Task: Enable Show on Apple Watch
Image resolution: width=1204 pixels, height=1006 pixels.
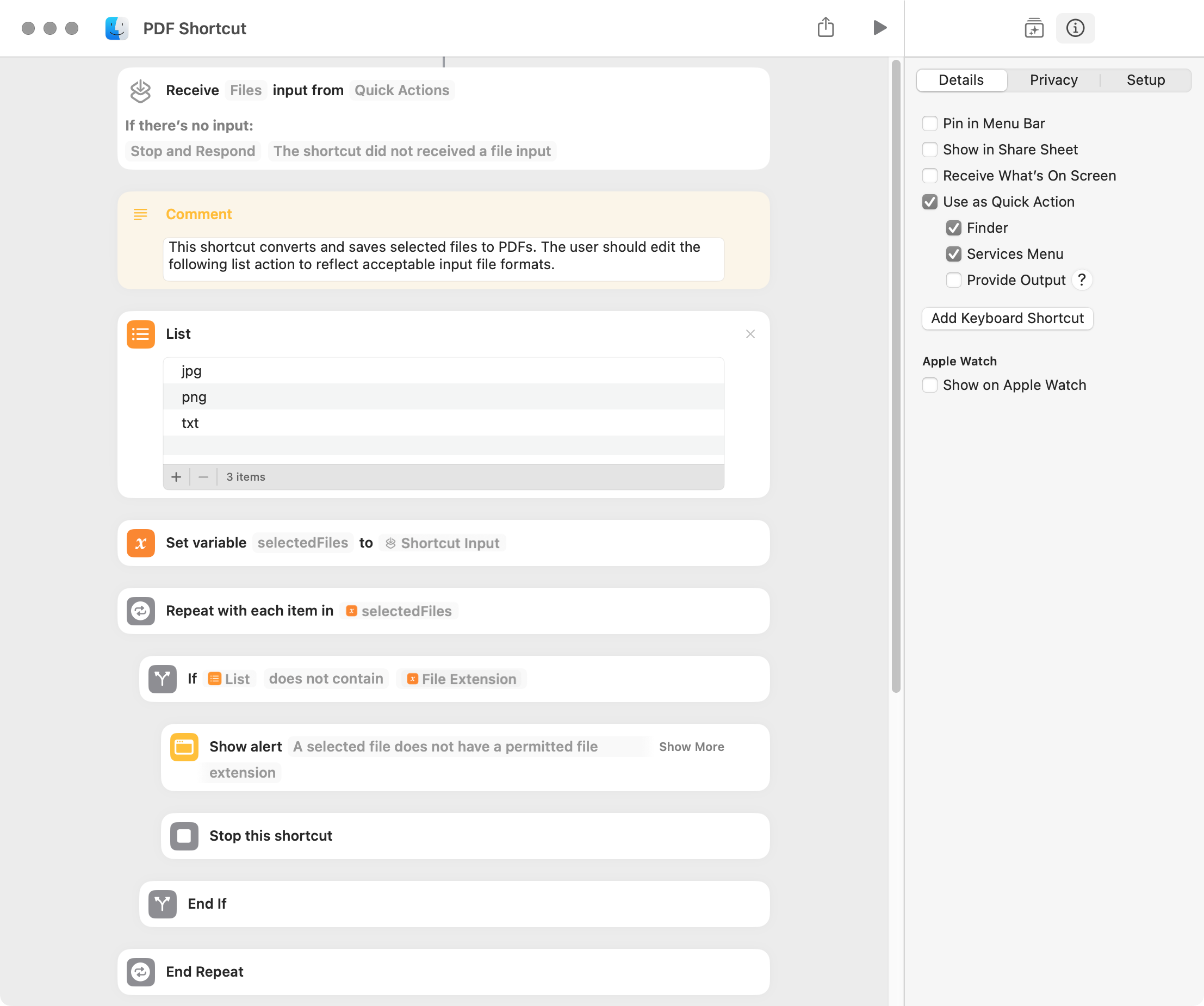Action: pyautogui.click(x=929, y=384)
